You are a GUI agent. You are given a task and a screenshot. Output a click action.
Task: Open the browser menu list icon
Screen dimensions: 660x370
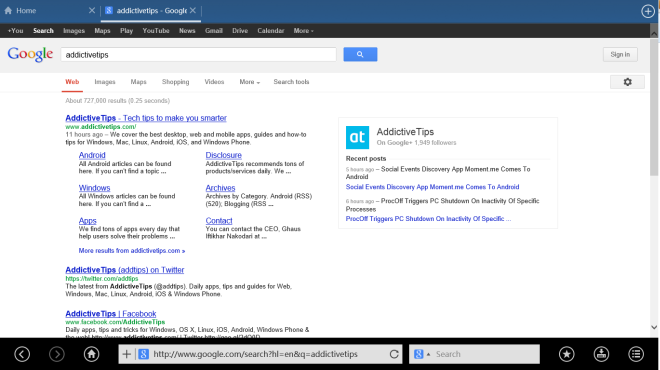point(636,354)
